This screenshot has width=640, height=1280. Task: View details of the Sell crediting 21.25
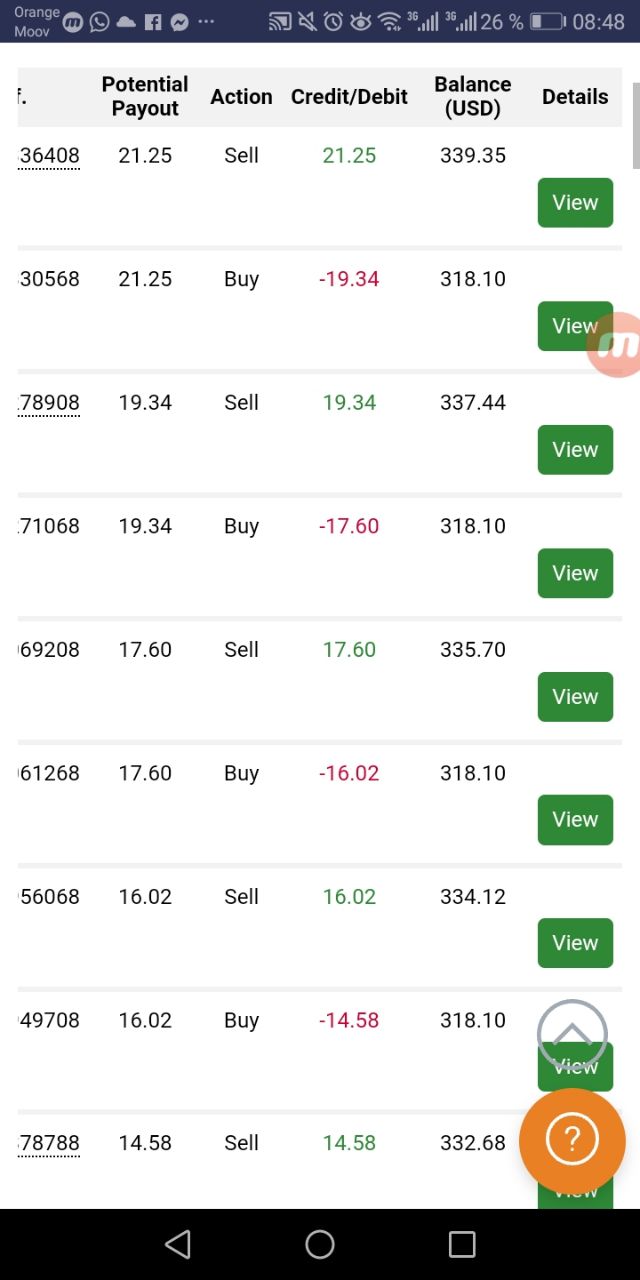pos(575,202)
